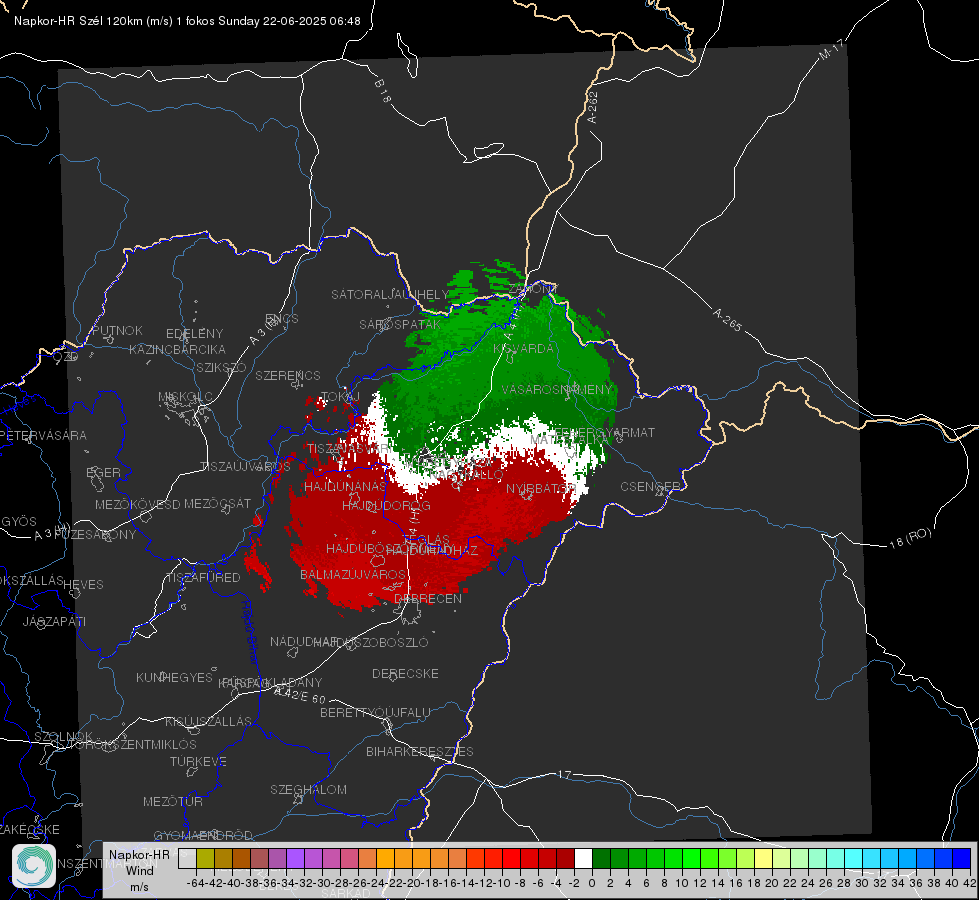Viewport: 979px width, 900px height.
Task: Click the KISÚJSZÁLLÁS town label
Action: [208, 721]
